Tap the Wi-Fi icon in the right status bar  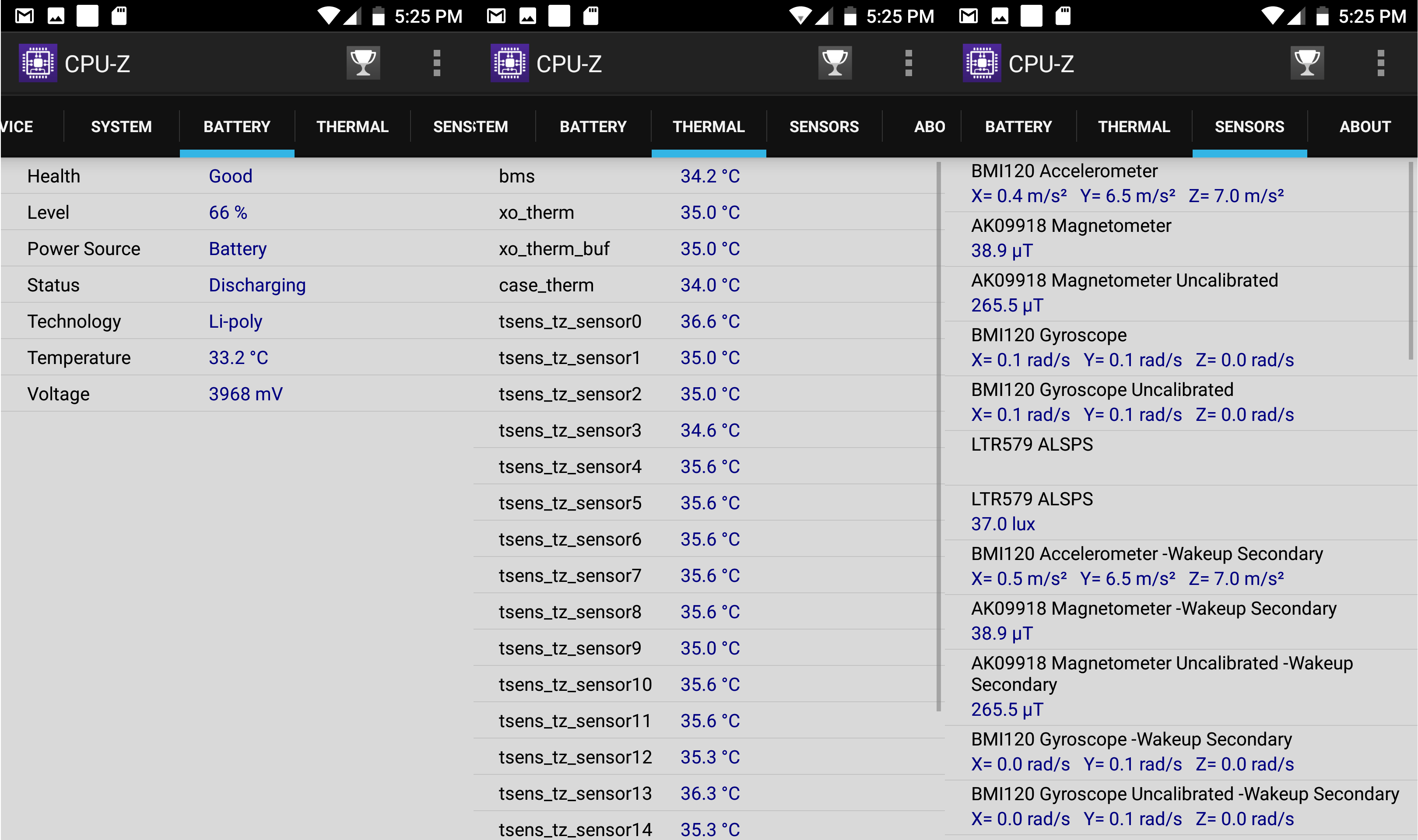tap(1272, 16)
